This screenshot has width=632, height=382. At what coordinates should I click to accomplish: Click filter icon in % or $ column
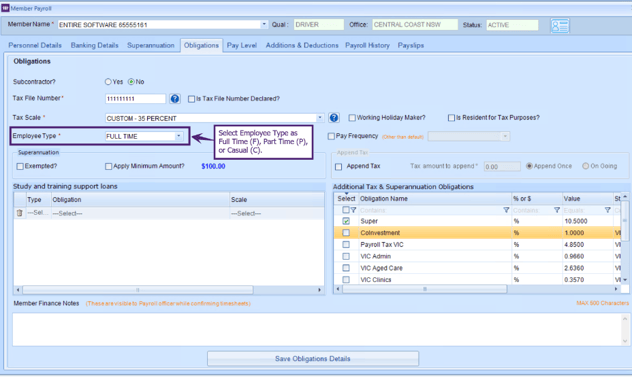coord(557,210)
